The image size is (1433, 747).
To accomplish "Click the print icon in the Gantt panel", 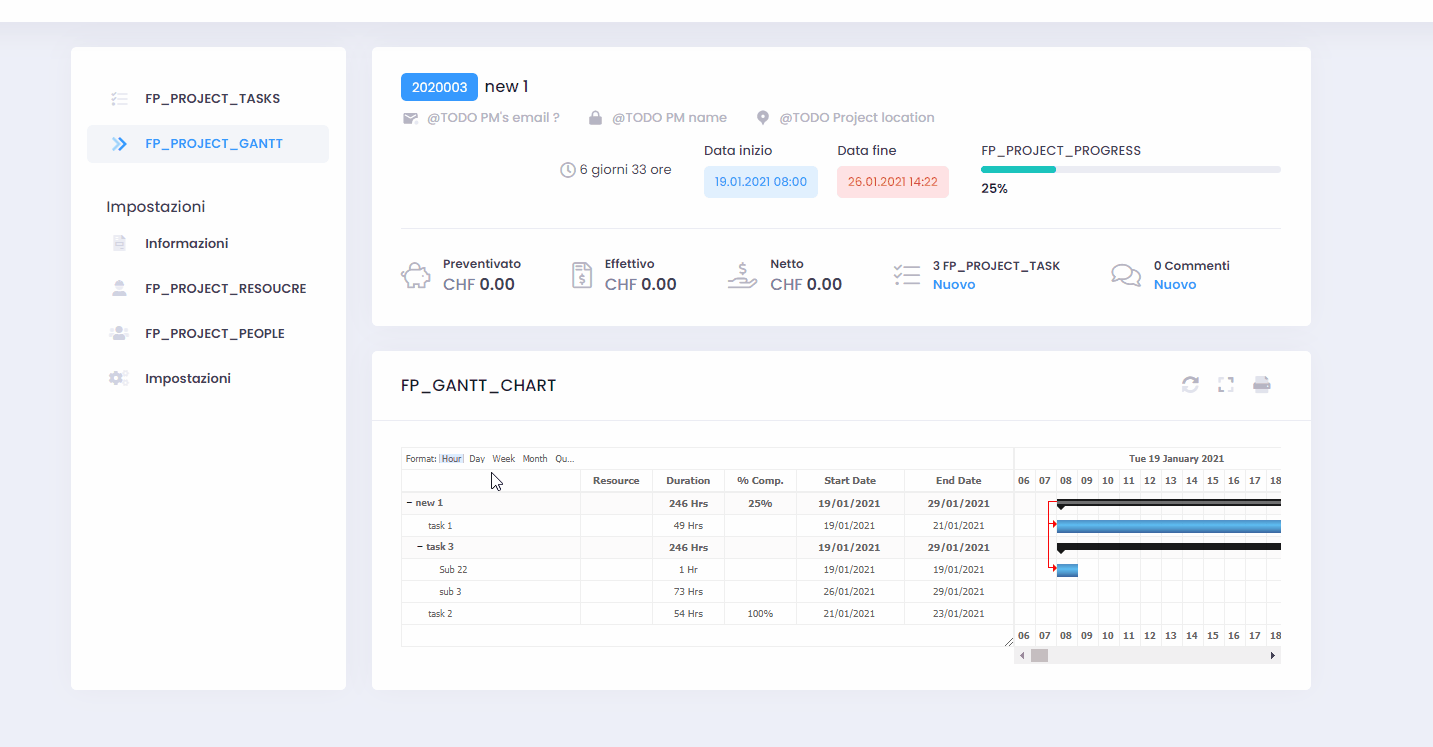I will click(x=1261, y=384).
